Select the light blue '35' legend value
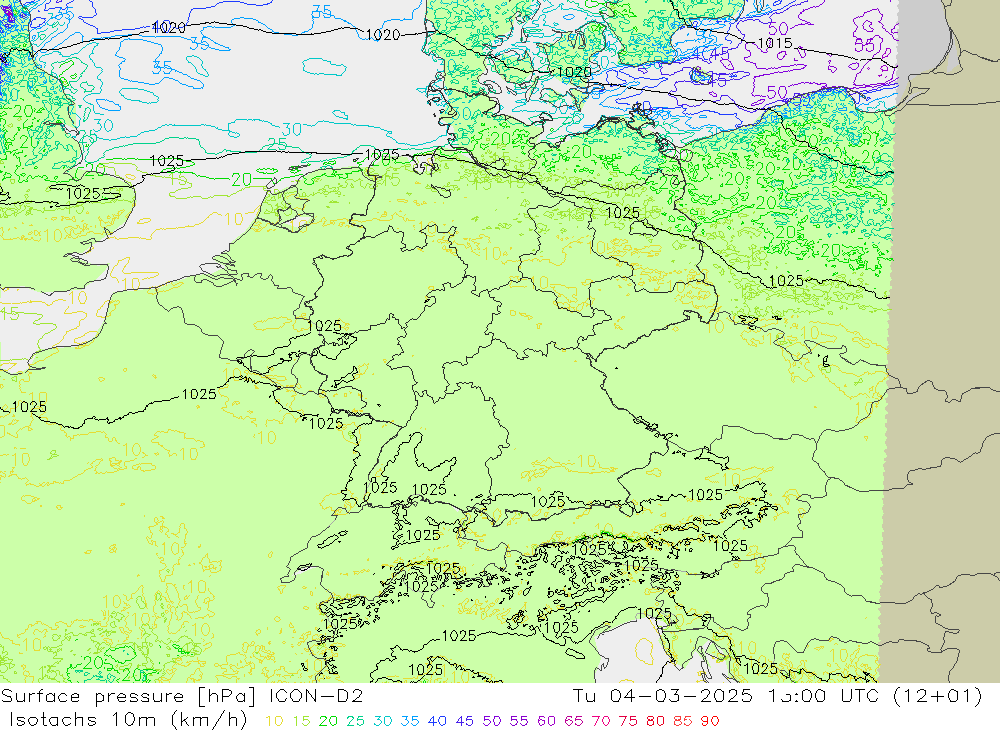The image size is (1000, 733). (x=410, y=721)
